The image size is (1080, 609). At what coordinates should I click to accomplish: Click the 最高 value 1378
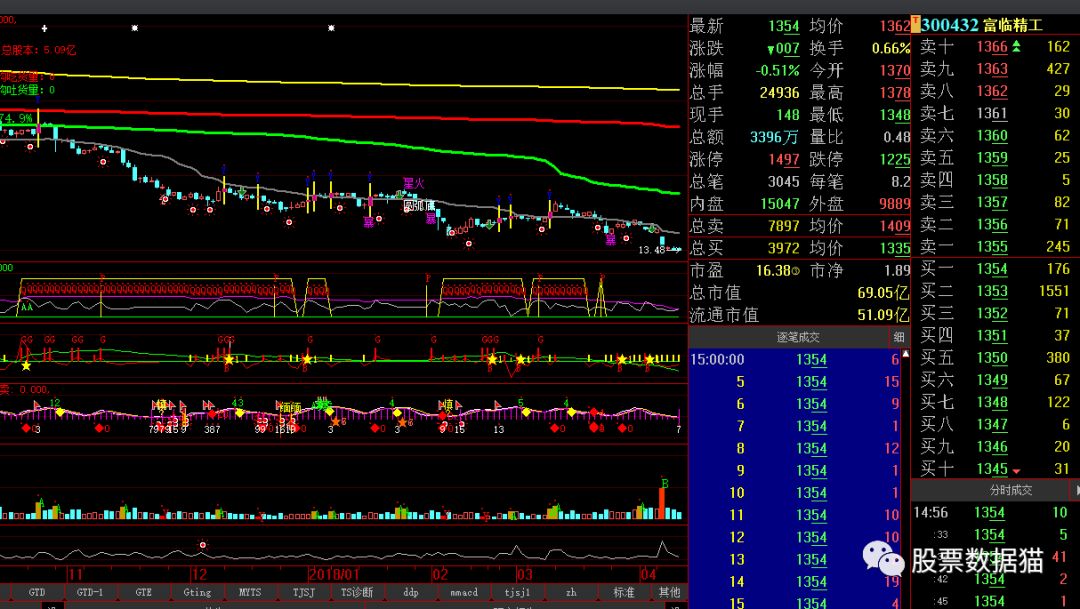coord(895,92)
